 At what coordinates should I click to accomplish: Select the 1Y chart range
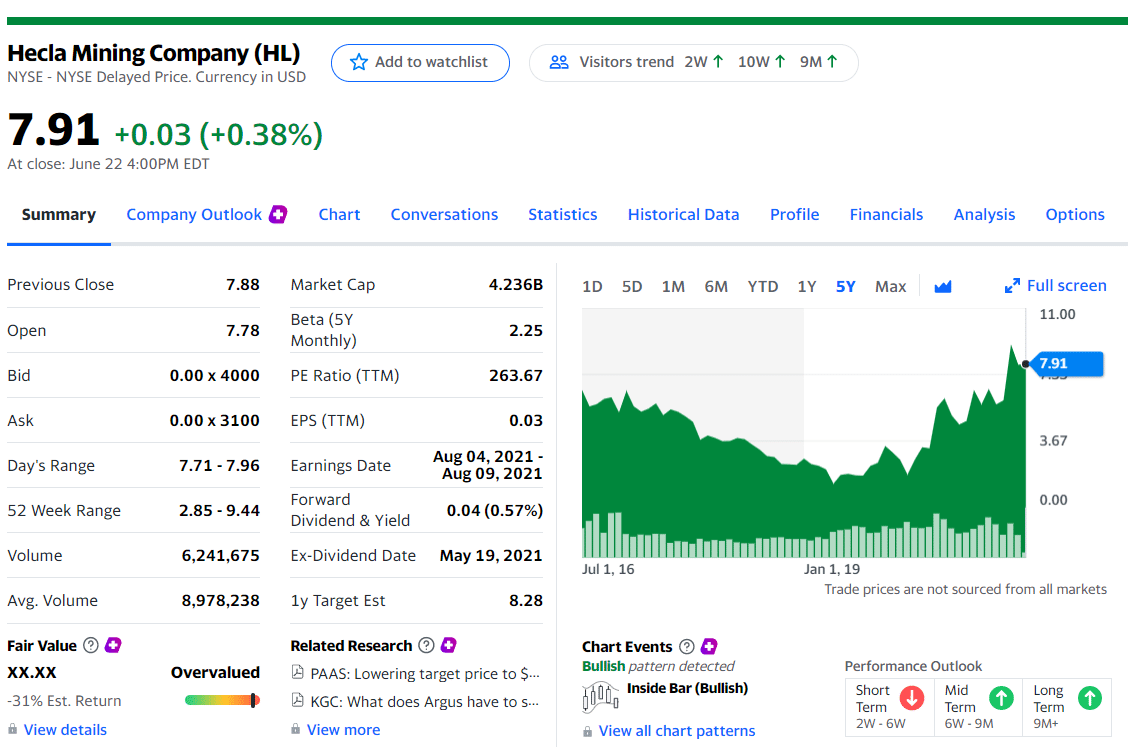point(807,286)
